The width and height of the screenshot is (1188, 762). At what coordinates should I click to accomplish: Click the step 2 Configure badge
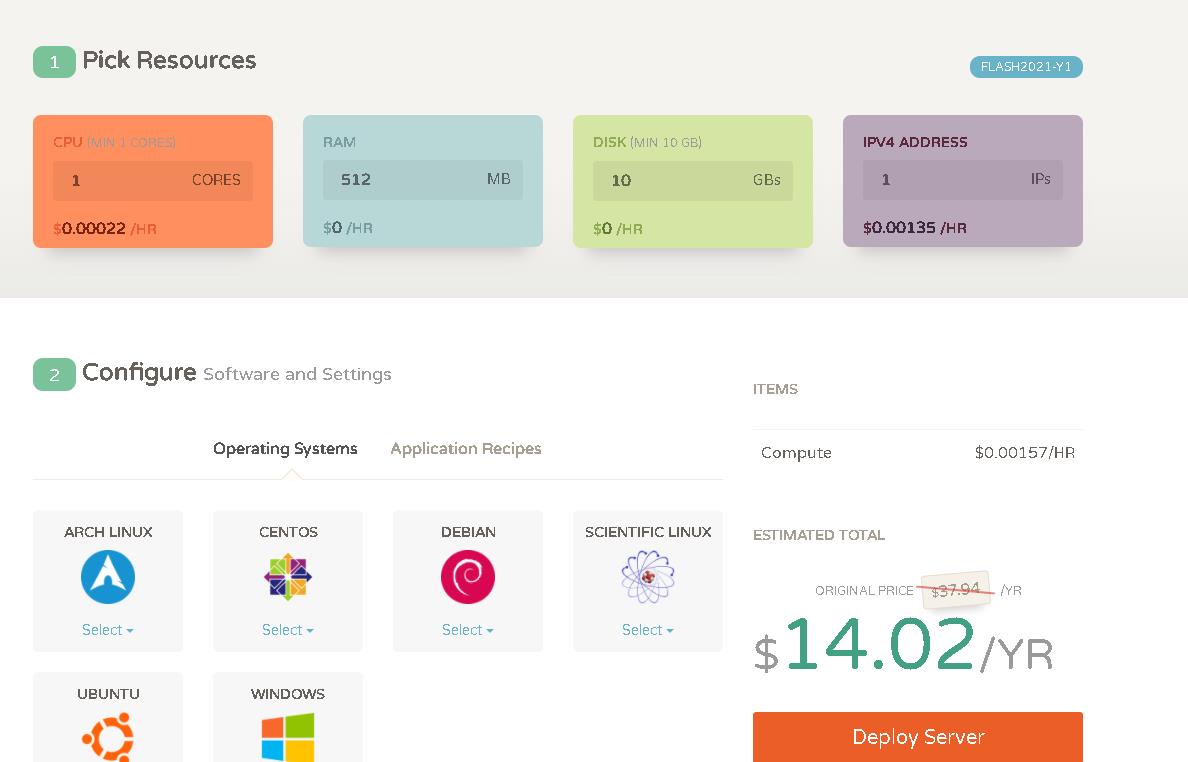click(54, 374)
